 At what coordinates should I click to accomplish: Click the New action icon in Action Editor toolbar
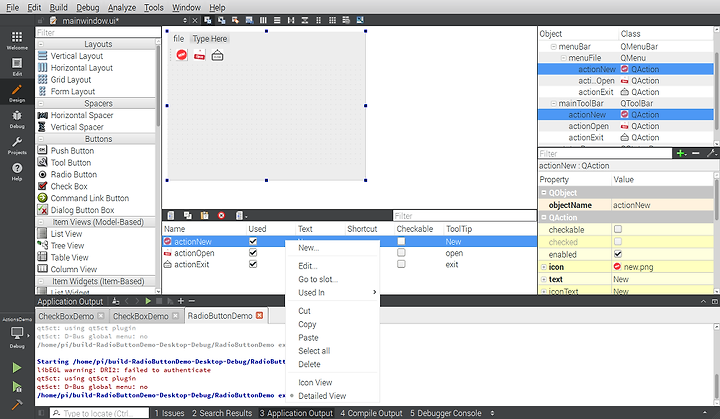(x=170, y=215)
